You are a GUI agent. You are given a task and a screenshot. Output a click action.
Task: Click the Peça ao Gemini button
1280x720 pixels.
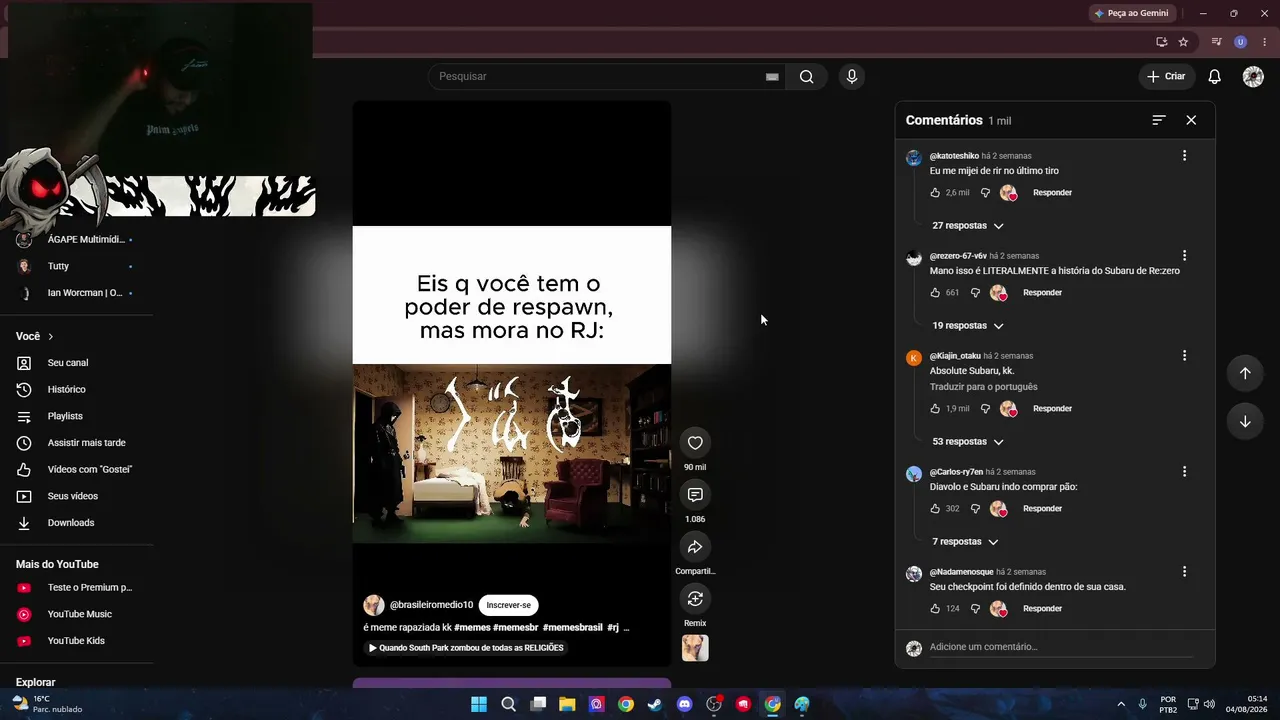click(x=1130, y=13)
